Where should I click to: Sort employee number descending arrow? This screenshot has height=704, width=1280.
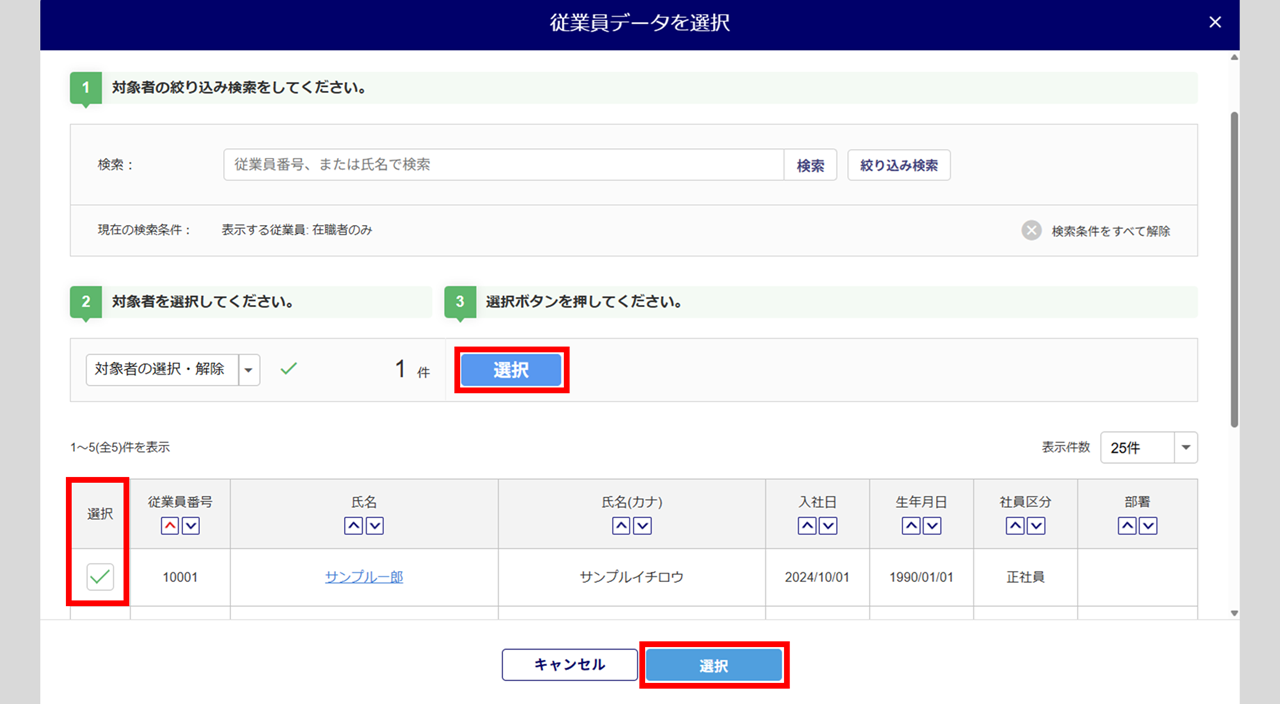point(190,526)
